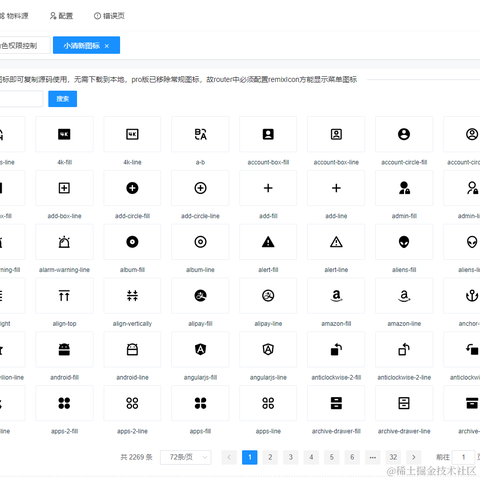Select the apps-2-line icon
480x480 pixels.
(132, 403)
